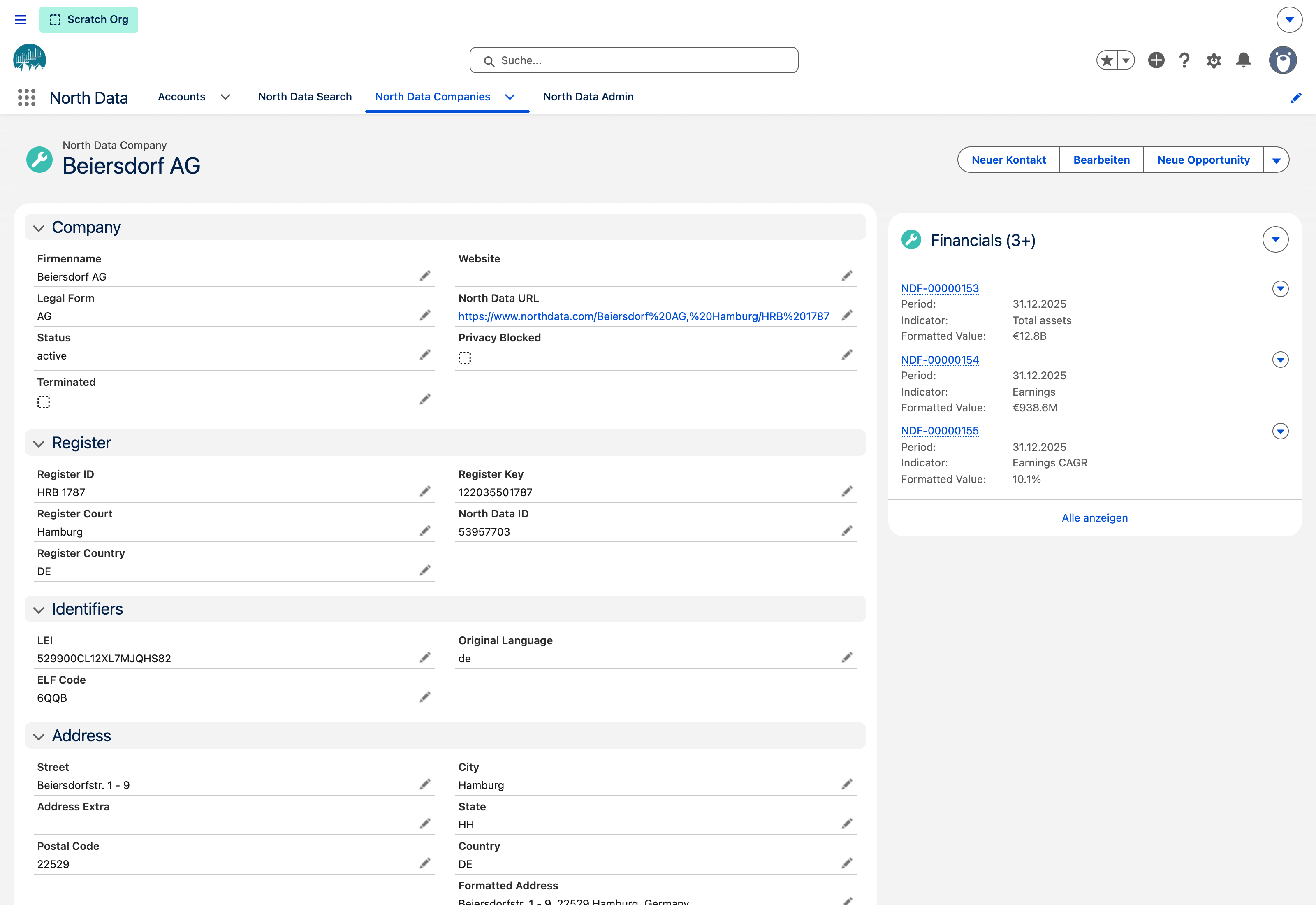The image size is (1316, 905).
Task: Click the Bearbeiten button
Action: tap(1101, 160)
